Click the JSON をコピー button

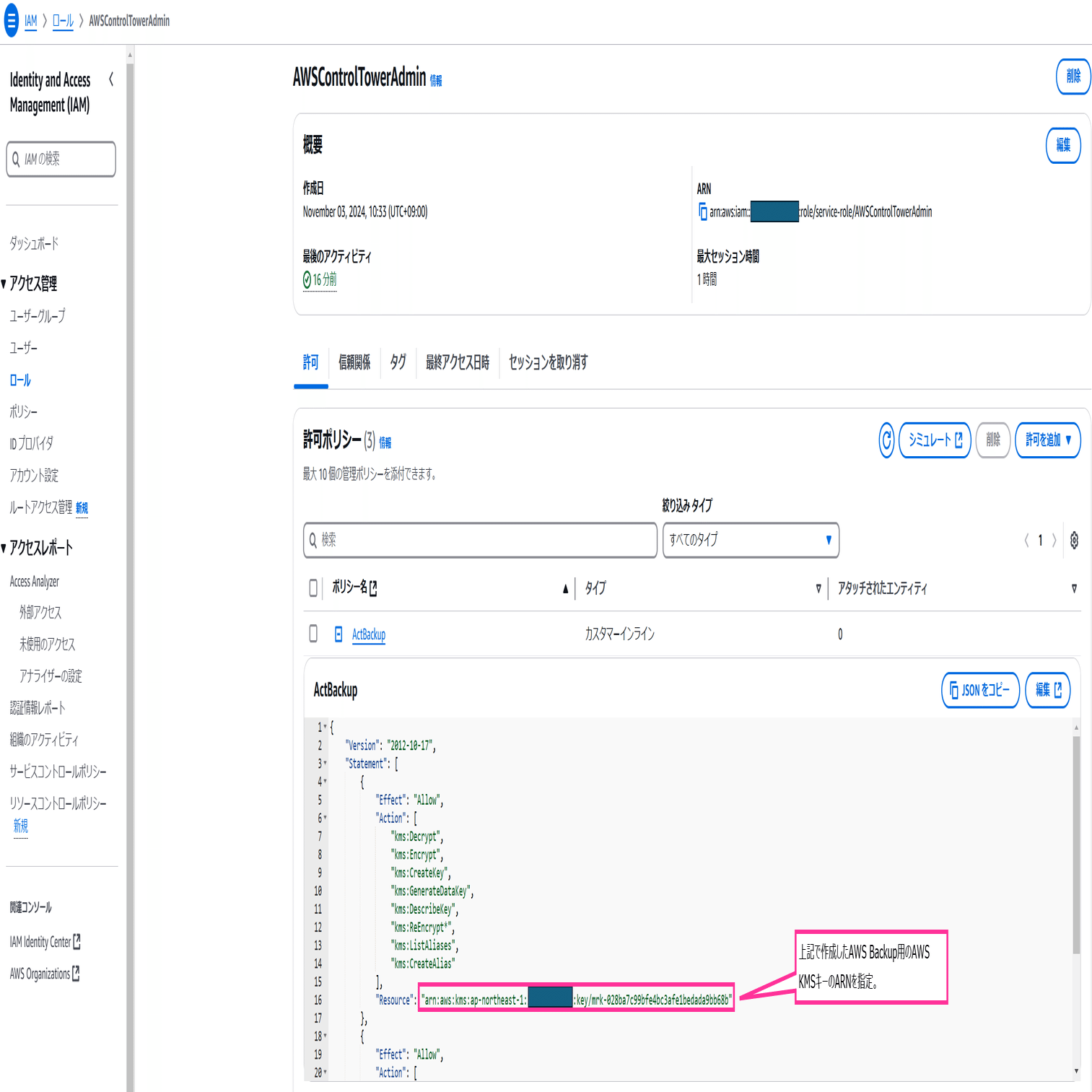[980, 690]
